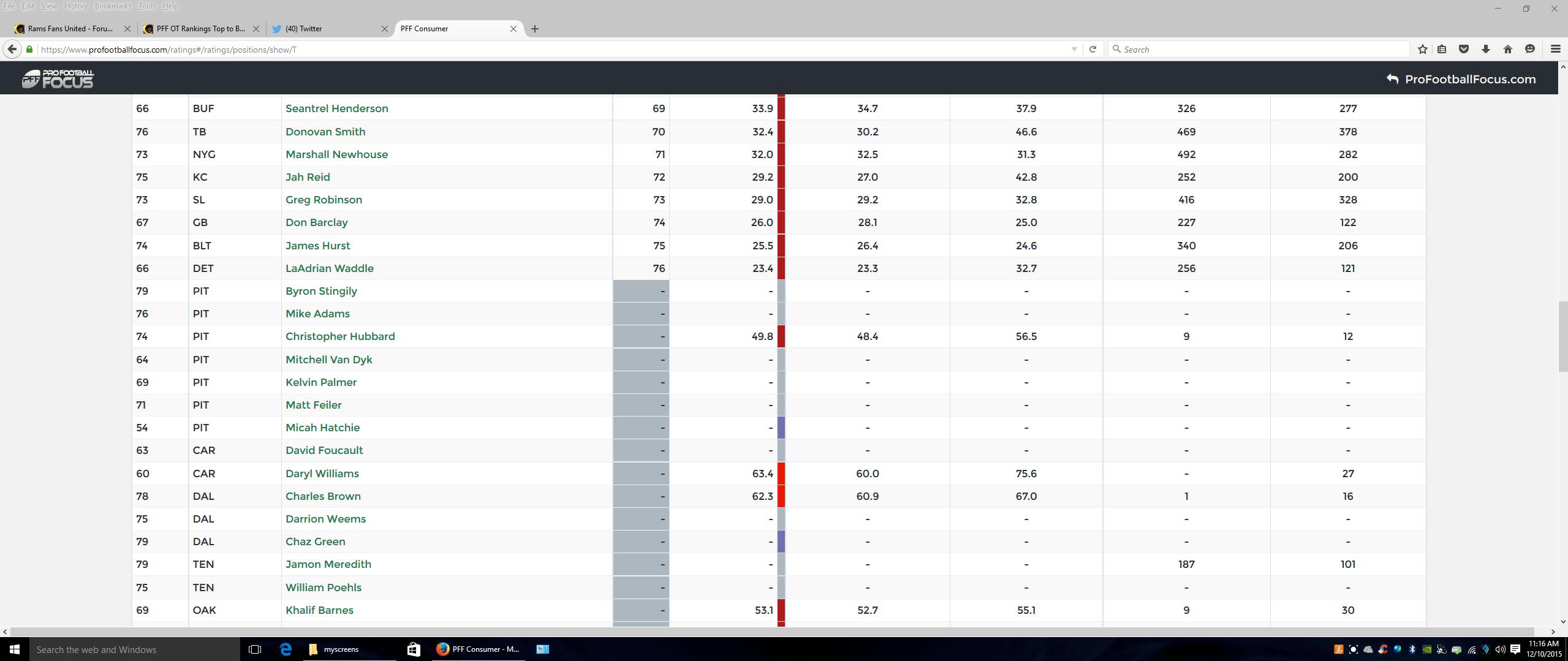Open the Windows Store taskbar icon
The image size is (1568, 661).
tap(414, 649)
